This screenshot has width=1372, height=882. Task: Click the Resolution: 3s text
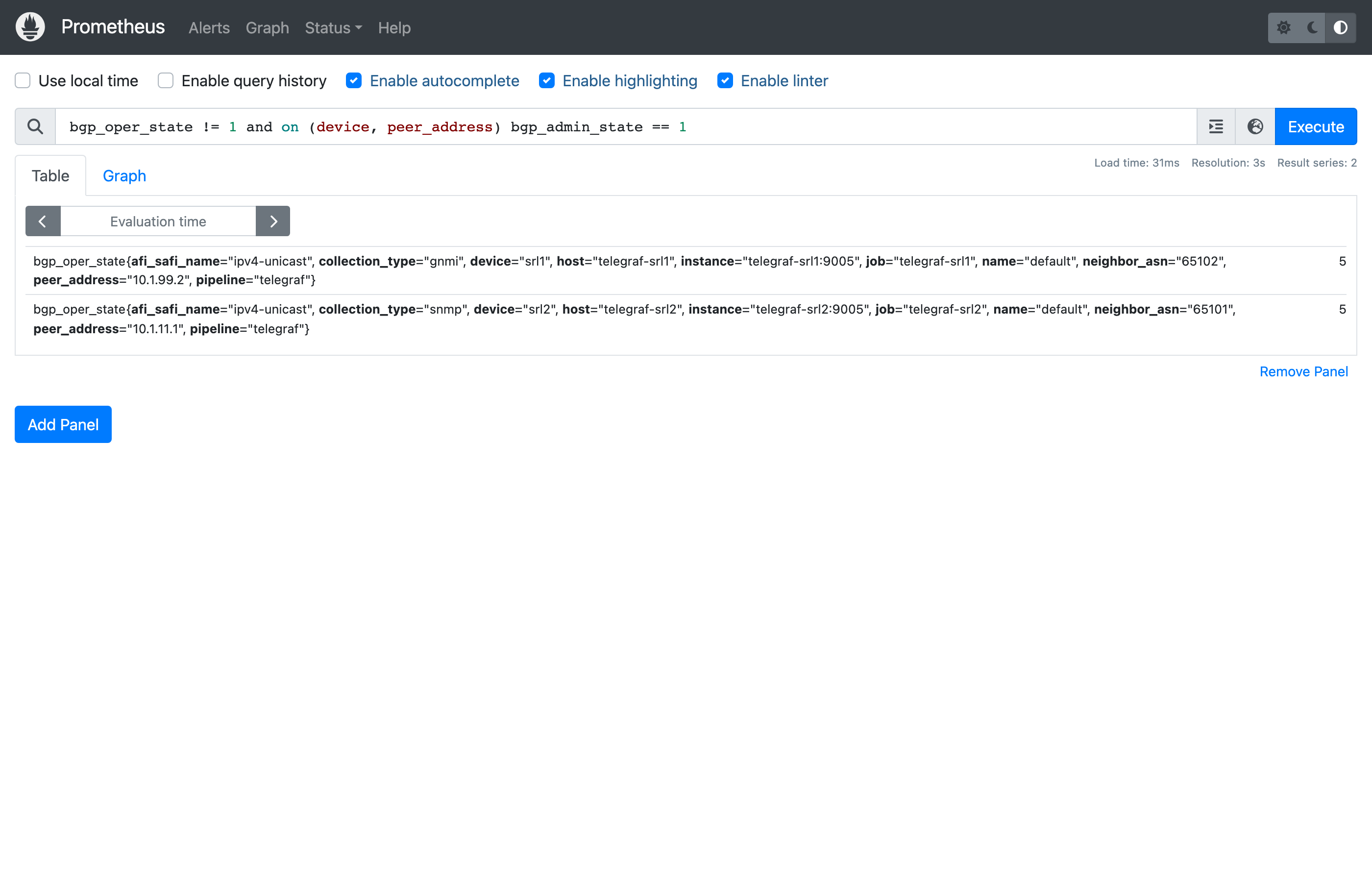click(x=1228, y=163)
